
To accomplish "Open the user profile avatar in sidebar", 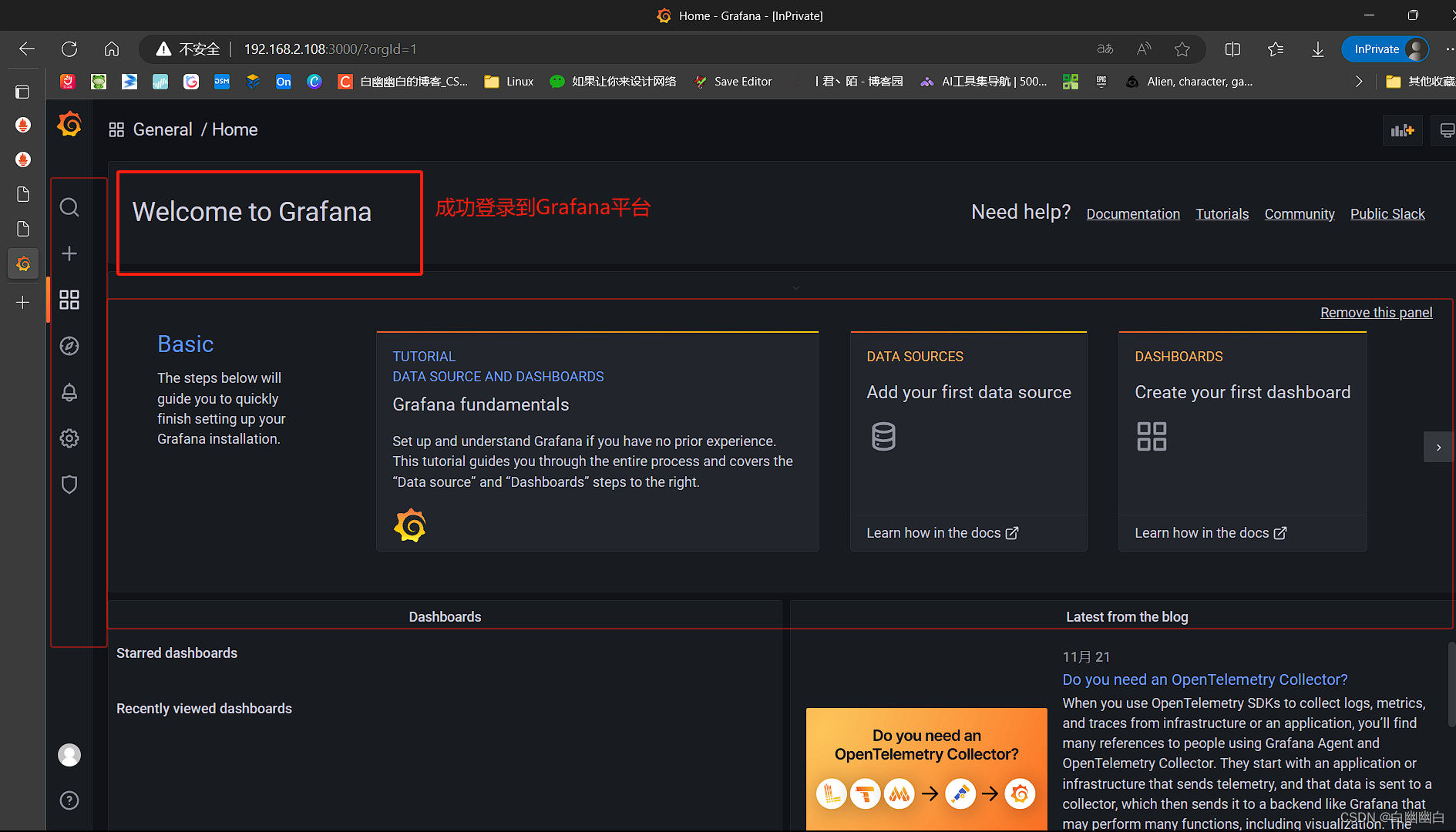I will click(69, 755).
